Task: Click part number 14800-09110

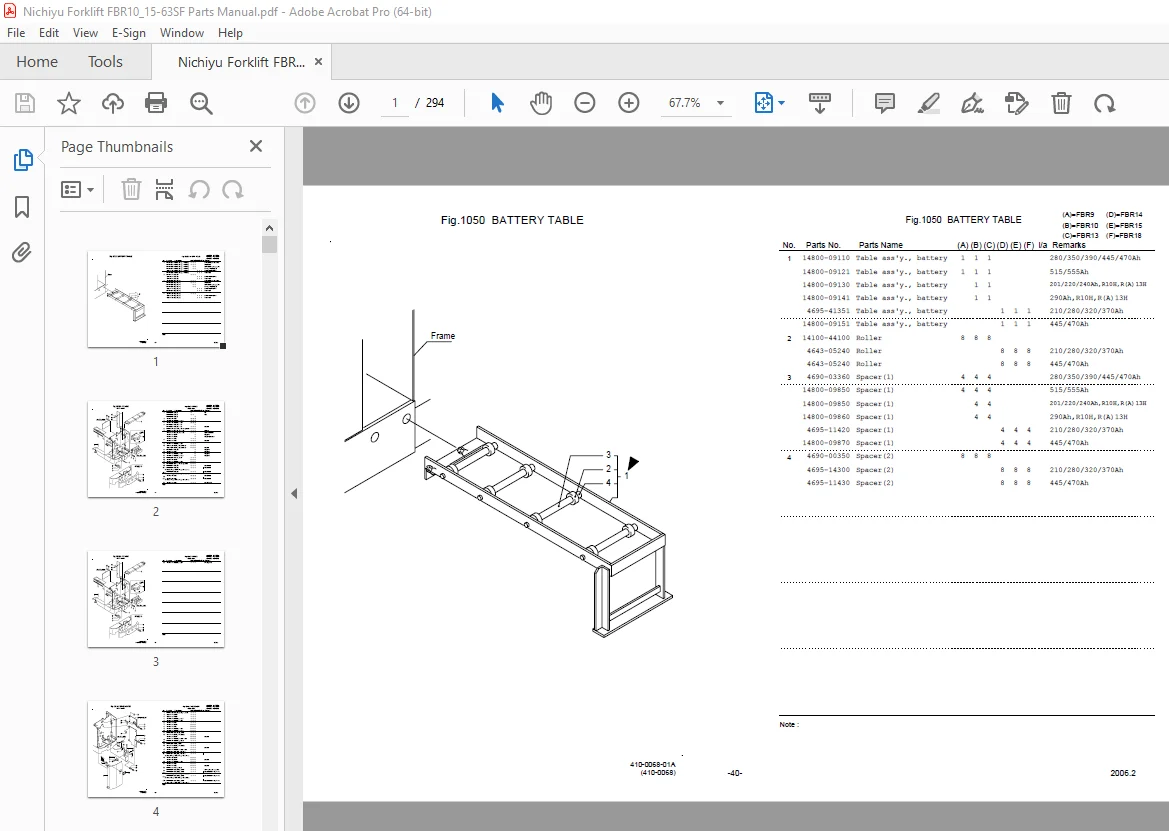Action: click(826, 258)
